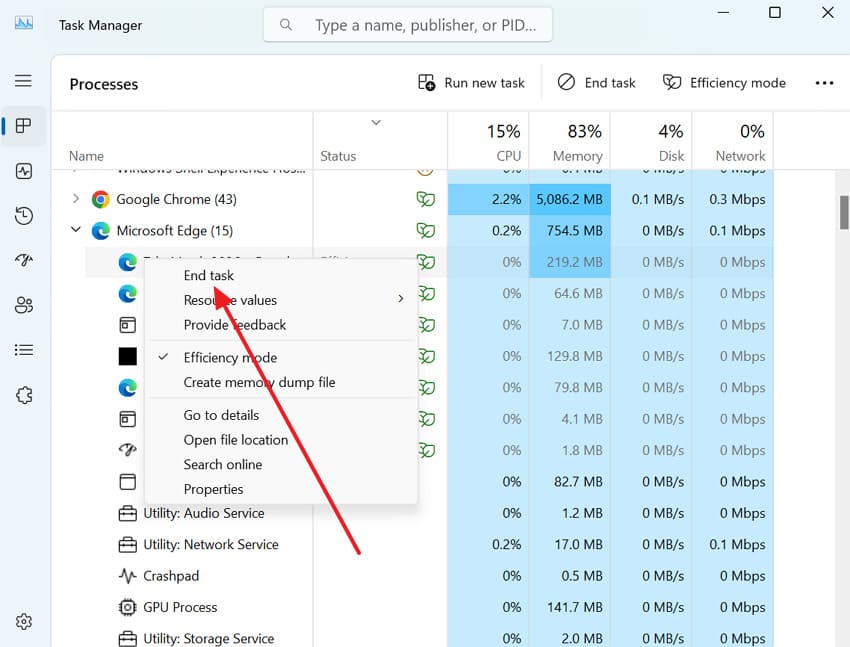Image resolution: width=850 pixels, height=647 pixels.
Task: Toggle Efficiency mode in context menu
Action: pyautogui.click(x=230, y=357)
